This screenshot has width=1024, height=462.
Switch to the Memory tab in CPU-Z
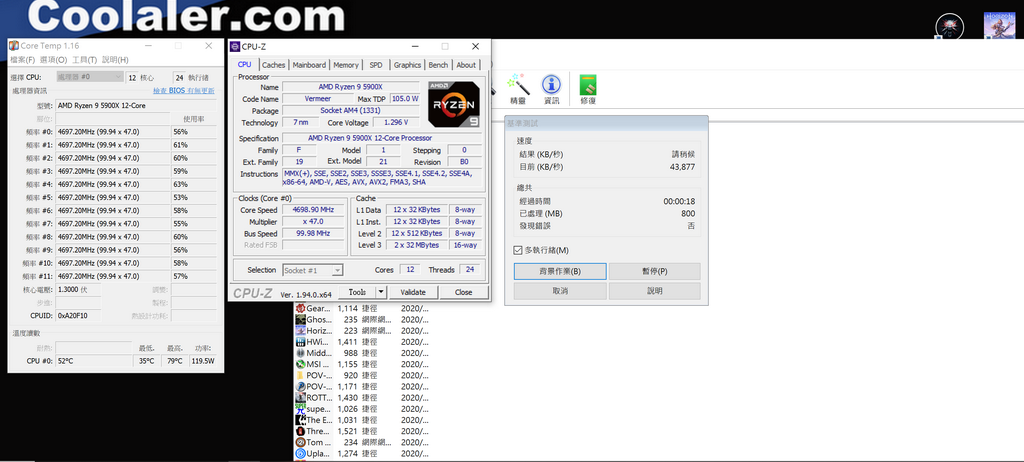click(x=345, y=65)
